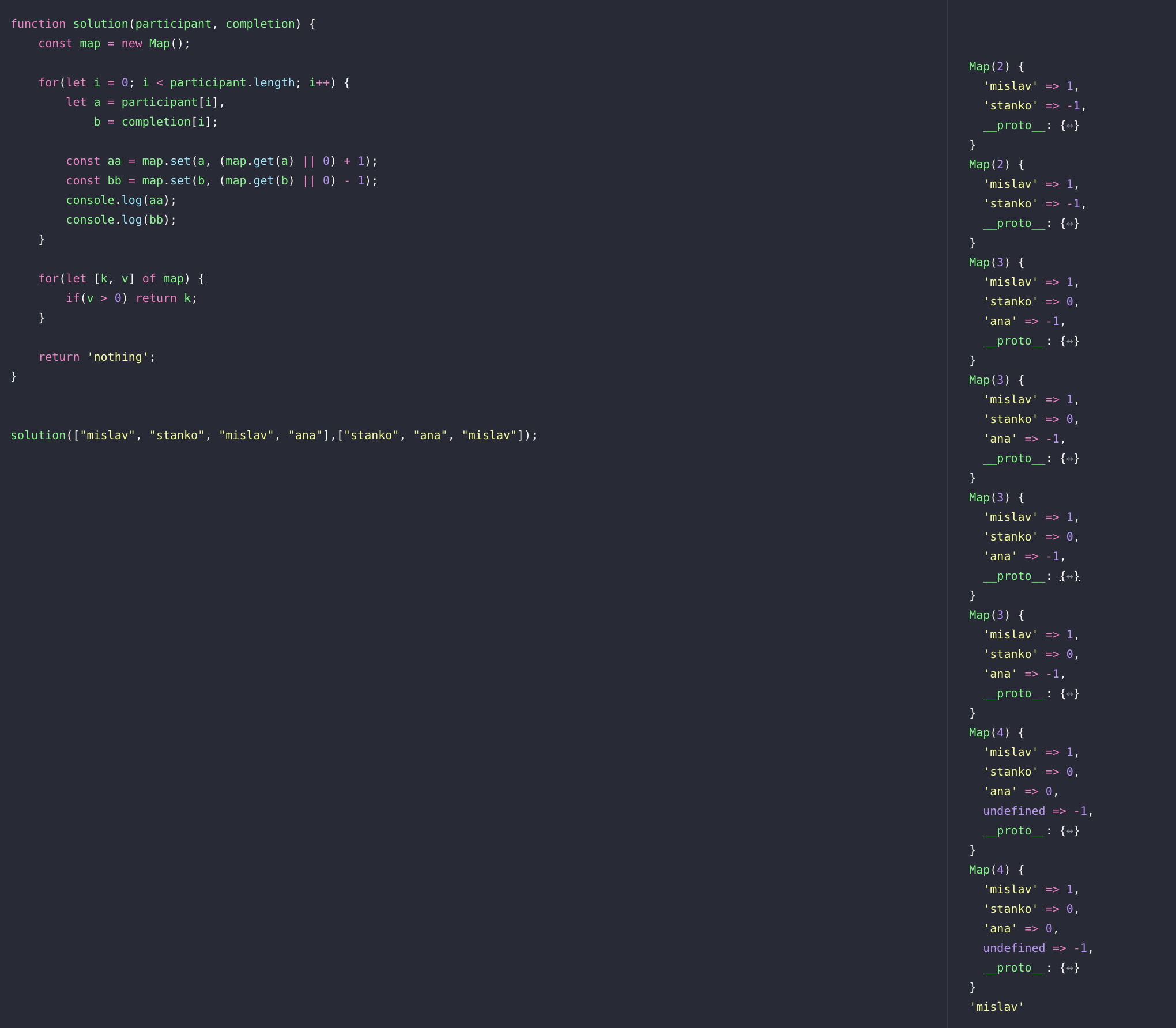The image size is (1176, 1028).
Task: Click the 'for(let [k, v] of map)' line
Action: [121, 279]
